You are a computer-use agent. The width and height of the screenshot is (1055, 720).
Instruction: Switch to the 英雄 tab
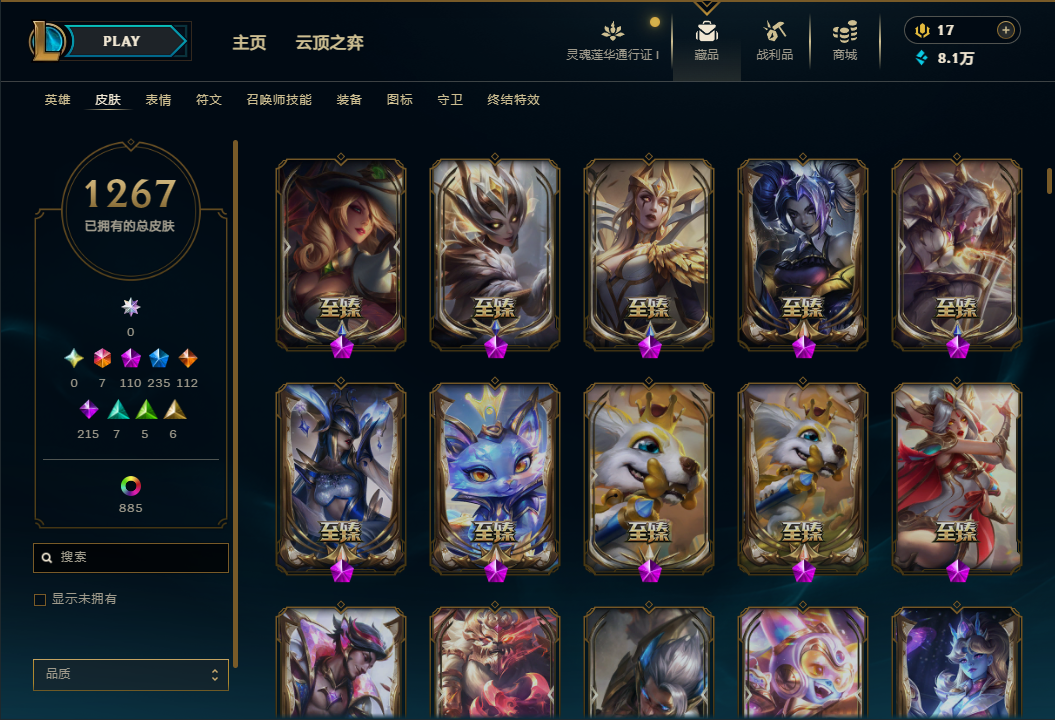[57, 100]
